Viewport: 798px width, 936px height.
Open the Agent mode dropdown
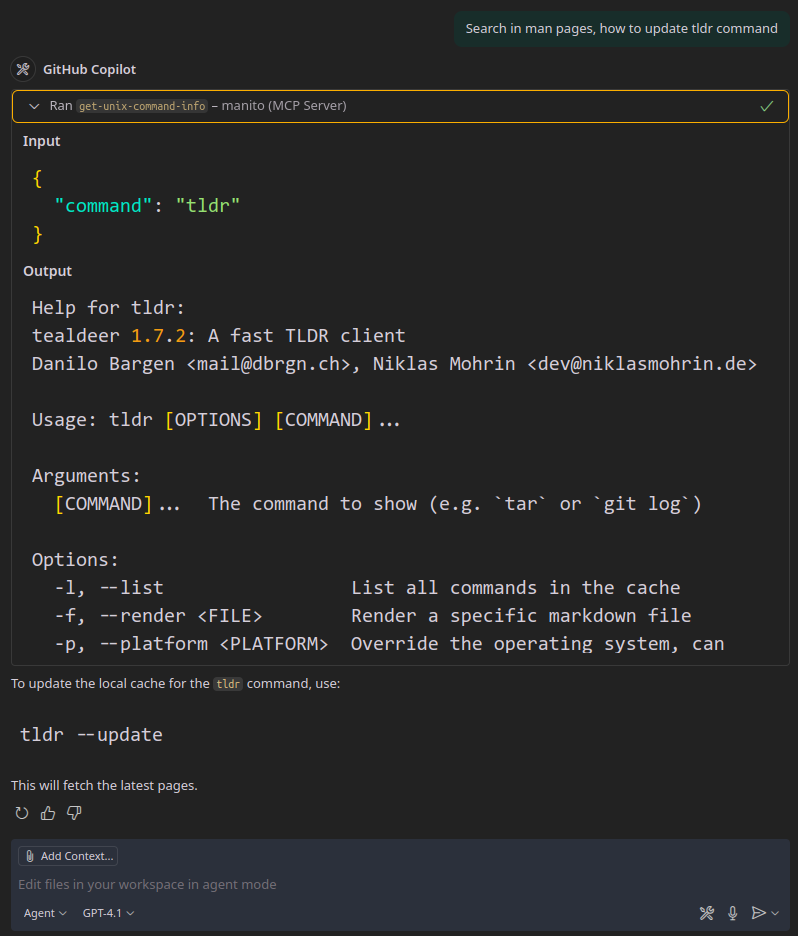45,913
